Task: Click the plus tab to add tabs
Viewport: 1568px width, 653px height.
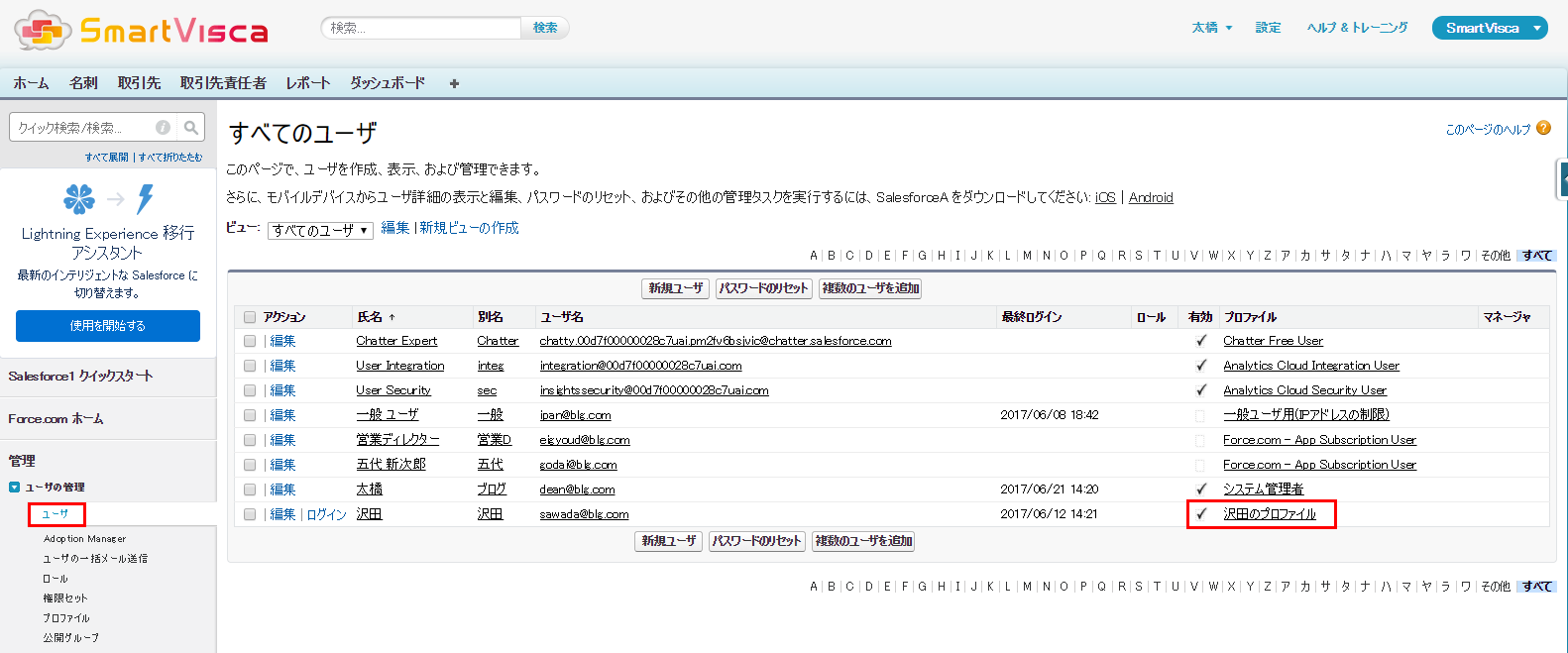Action: (x=454, y=83)
